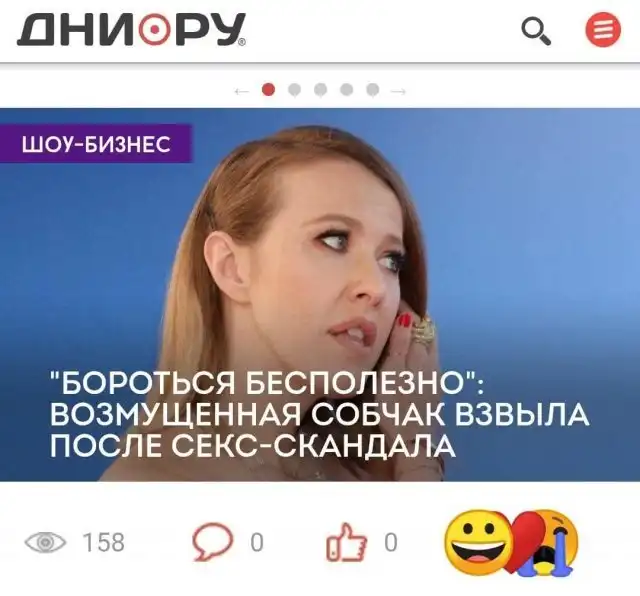Select the fourth carousel dot
The height and width of the screenshot is (596, 640).
click(x=347, y=89)
